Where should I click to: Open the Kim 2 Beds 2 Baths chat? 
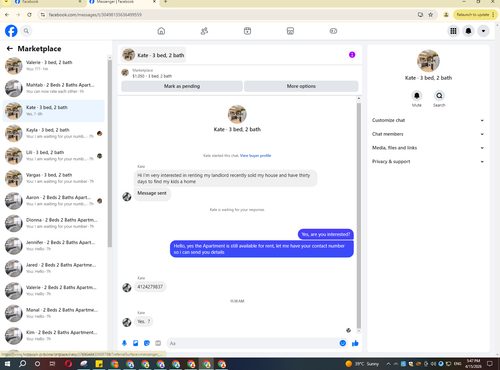click(54, 336)
